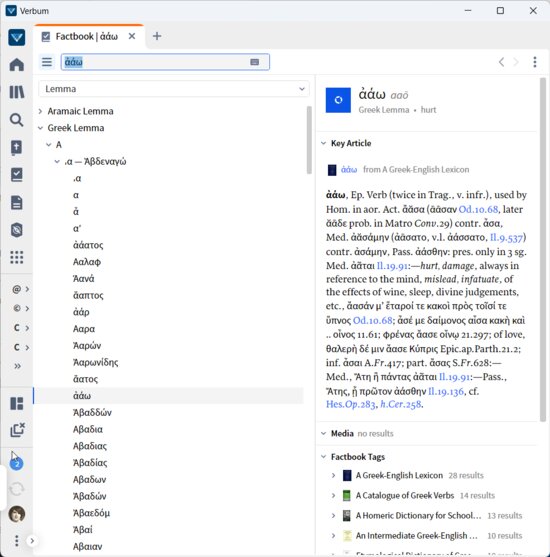Expand the @ shortcut arrow

coord(27,289)
